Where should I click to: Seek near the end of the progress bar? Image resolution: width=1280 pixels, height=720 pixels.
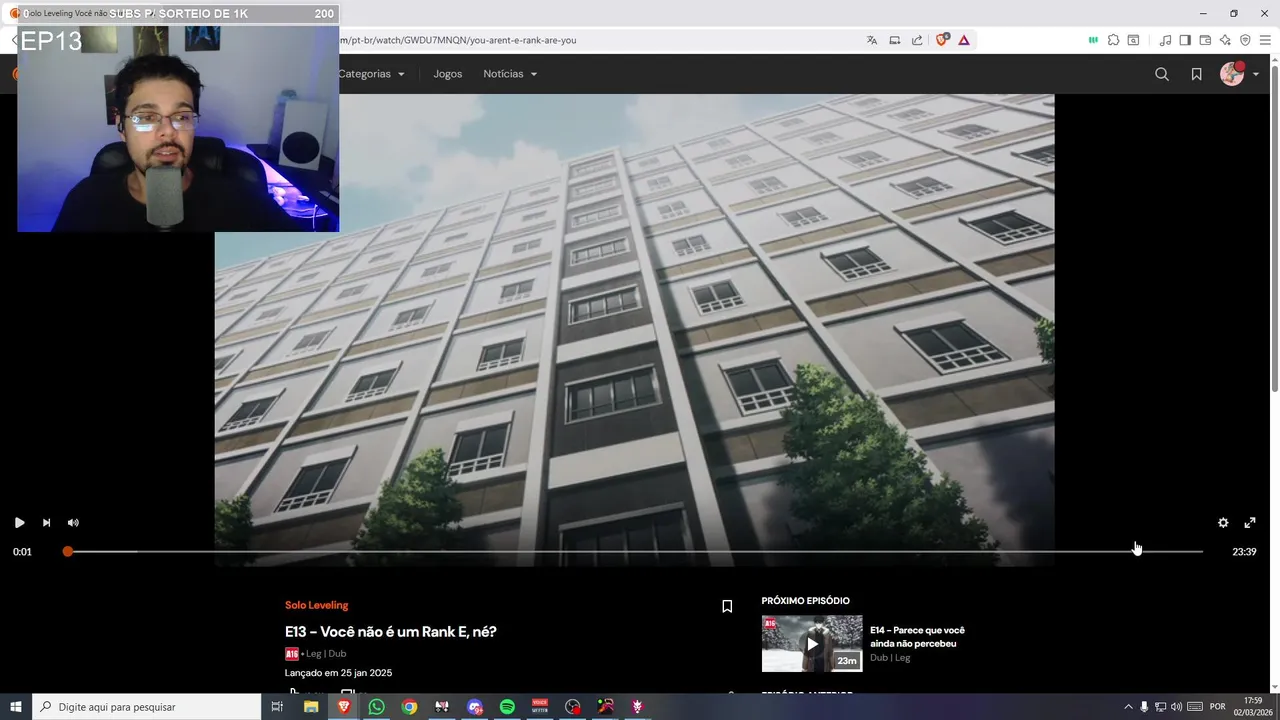click(x=1137, y=551)
